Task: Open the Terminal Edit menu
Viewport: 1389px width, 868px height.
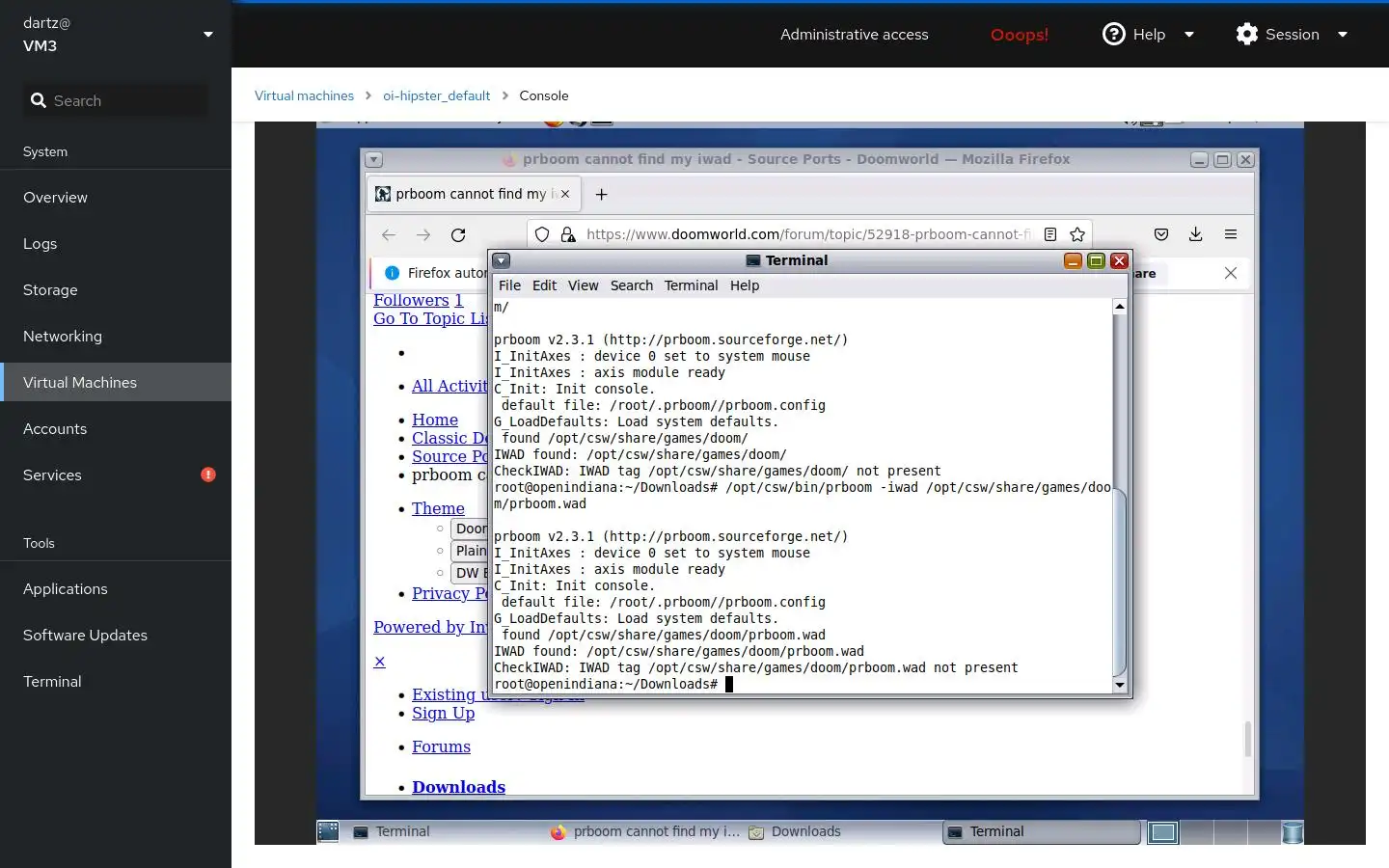Action: pos(544,285)
